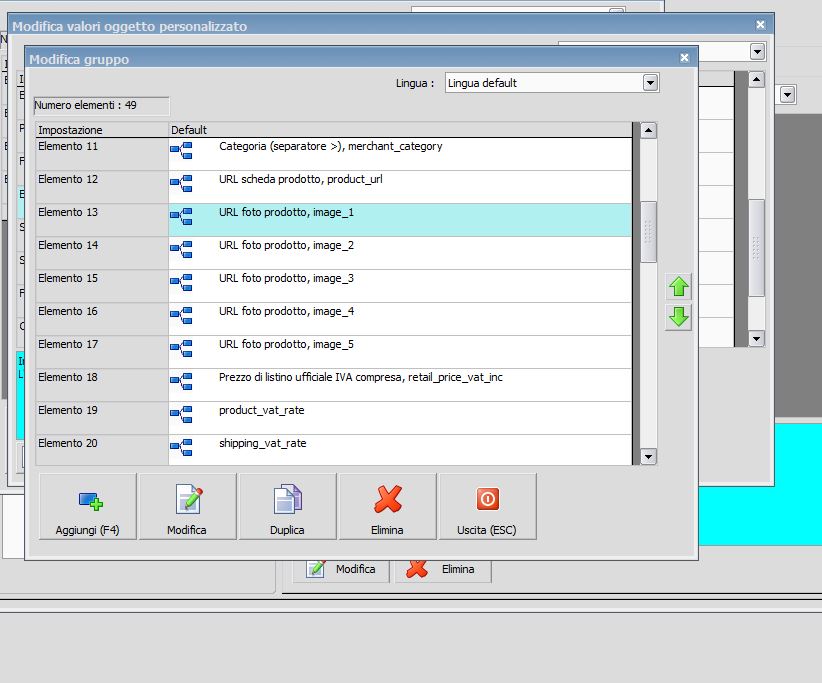Click Elimina button in the background window

(x=443, y=569)
